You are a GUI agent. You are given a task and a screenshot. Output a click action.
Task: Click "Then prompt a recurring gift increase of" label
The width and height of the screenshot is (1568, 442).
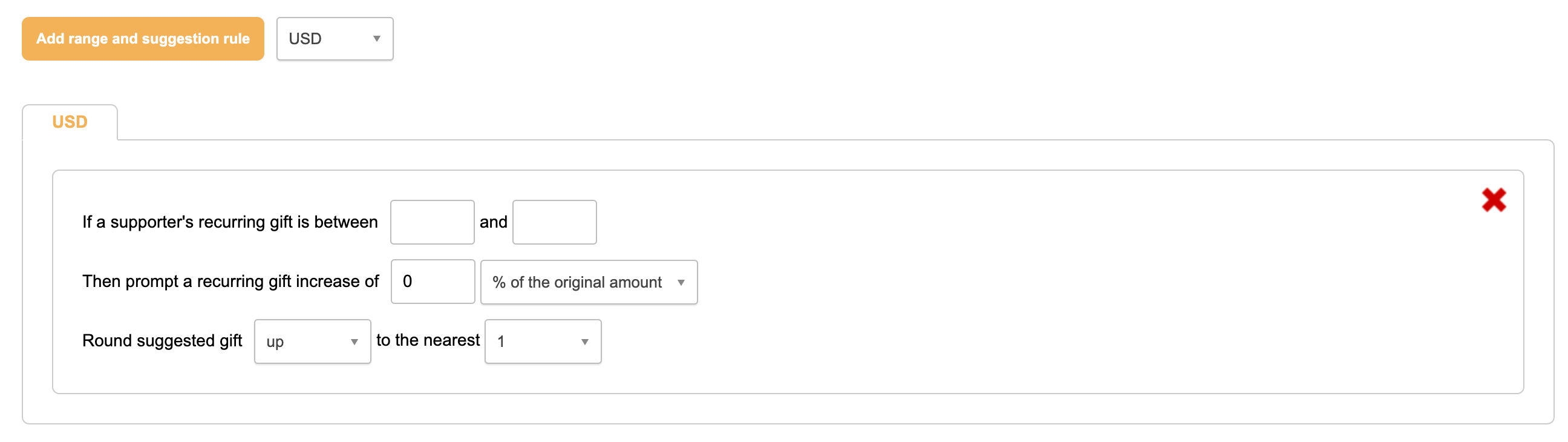click(x=230, y=281)
